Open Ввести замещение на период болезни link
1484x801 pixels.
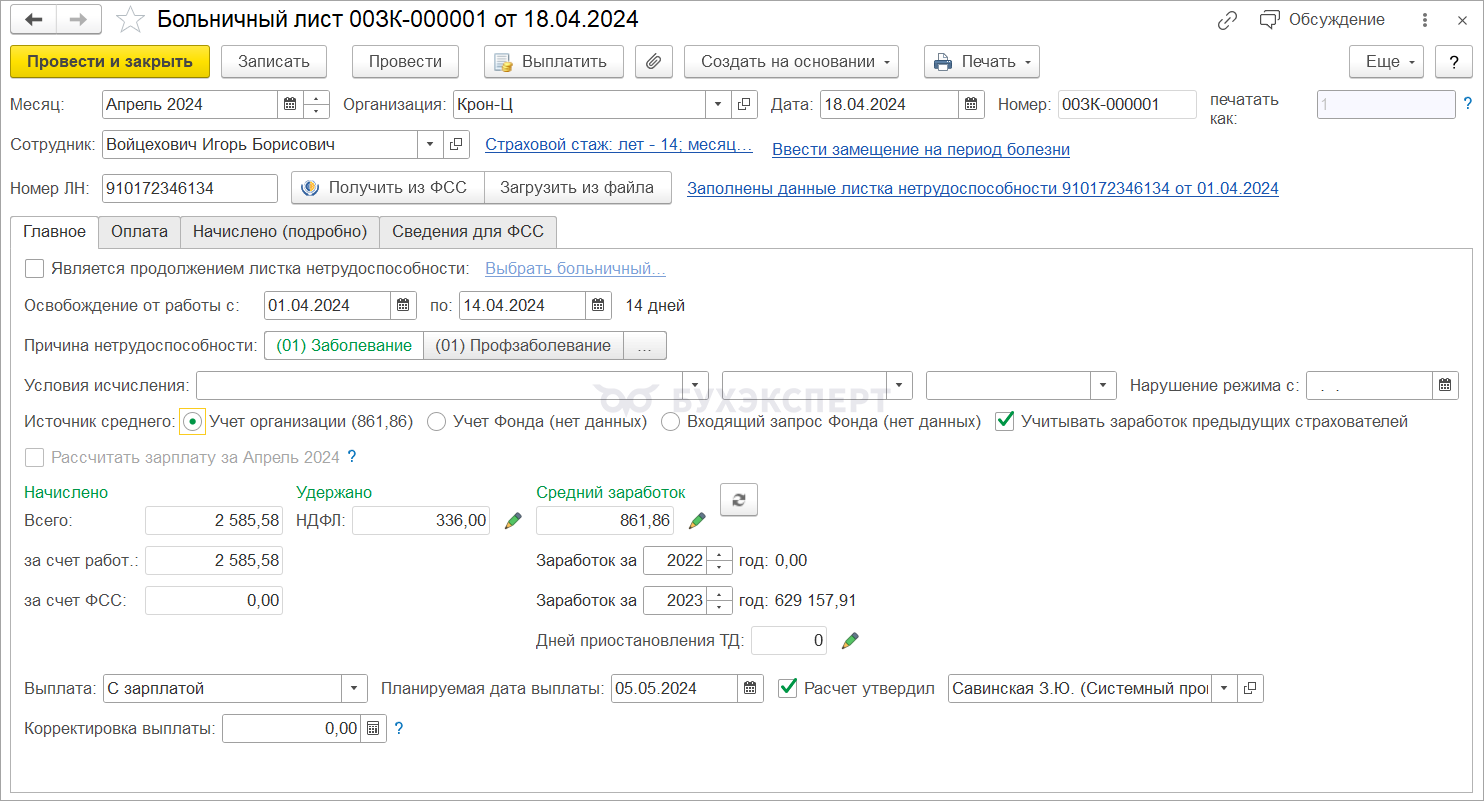tap(921, 149)
